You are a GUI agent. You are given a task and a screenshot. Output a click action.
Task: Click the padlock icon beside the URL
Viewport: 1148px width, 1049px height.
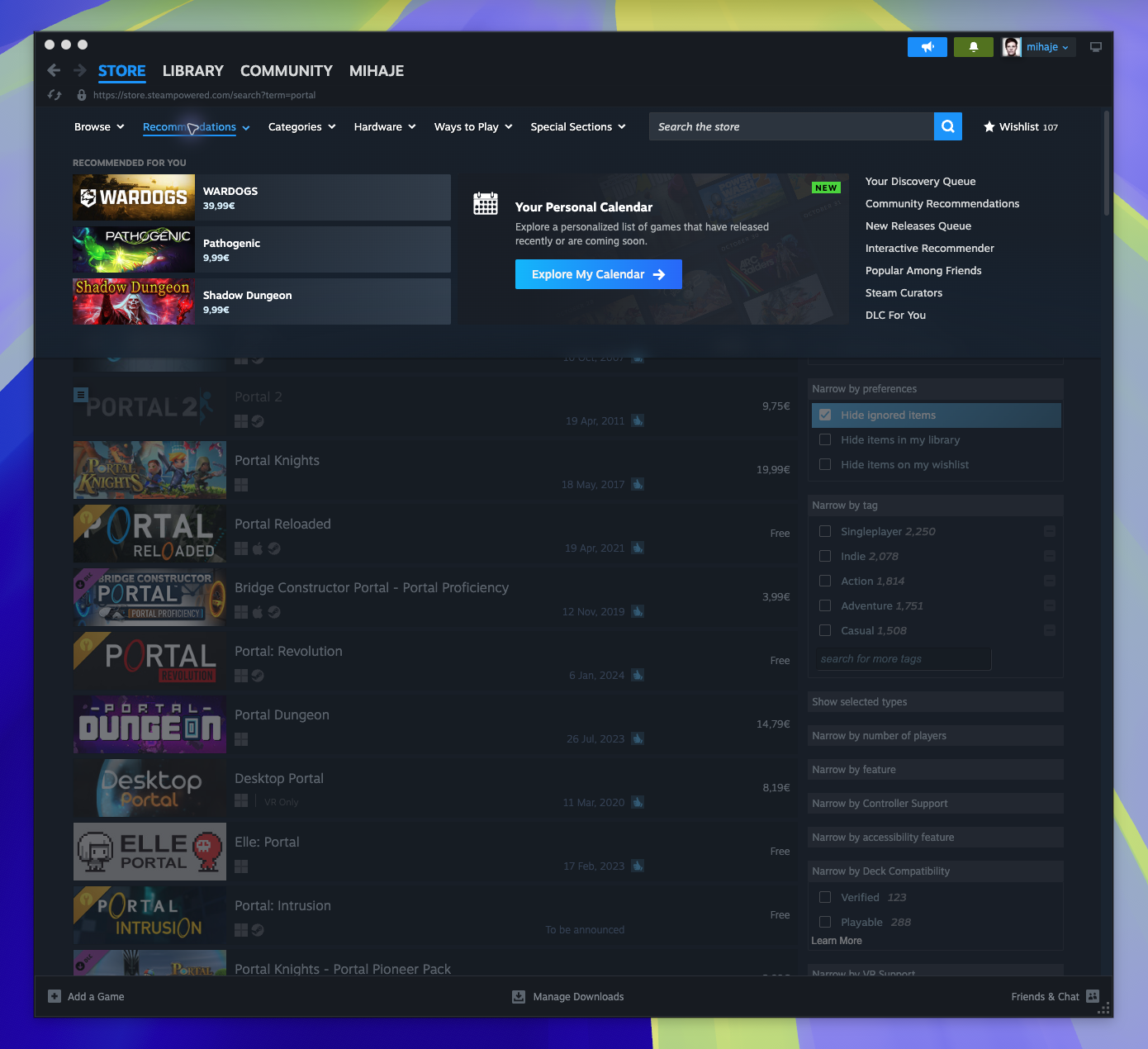click(x=82, y=95)
